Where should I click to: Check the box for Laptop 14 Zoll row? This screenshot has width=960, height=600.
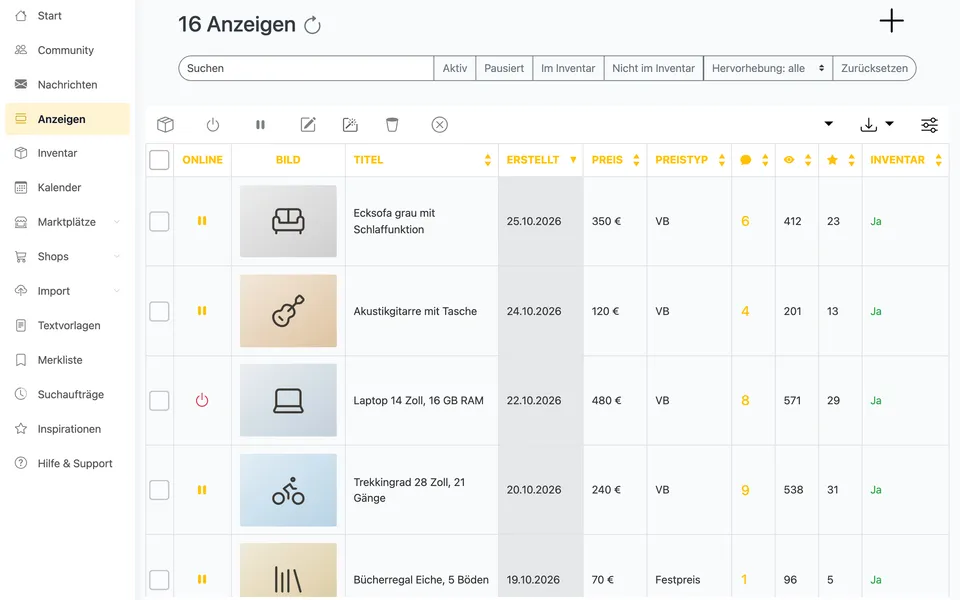tap(159, 400)
